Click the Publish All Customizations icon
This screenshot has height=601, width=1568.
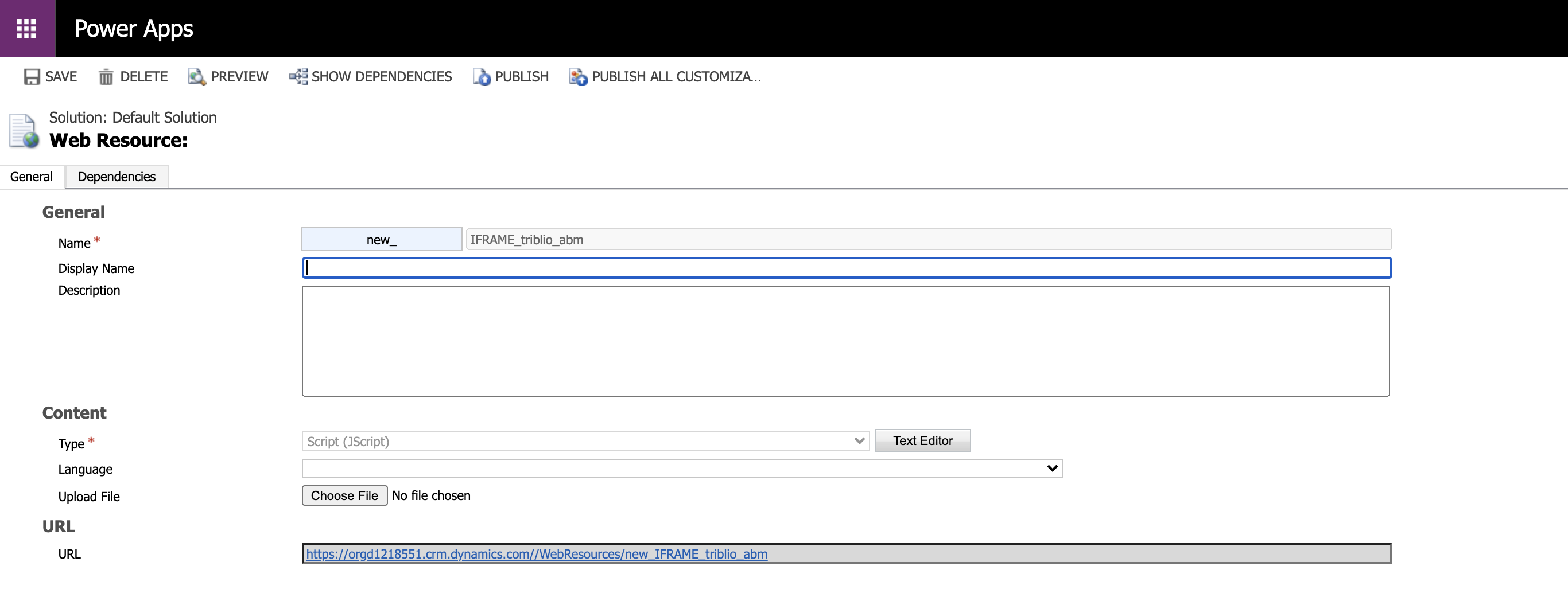[579, 77]
